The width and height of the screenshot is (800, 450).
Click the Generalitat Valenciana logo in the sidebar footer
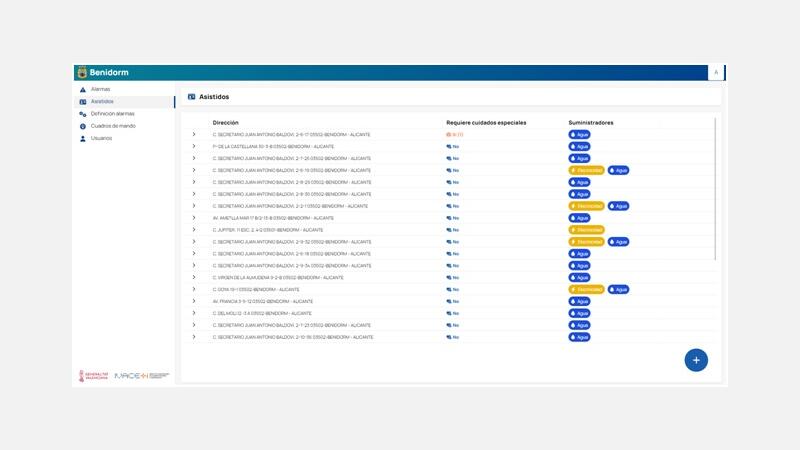click(94, 376)
